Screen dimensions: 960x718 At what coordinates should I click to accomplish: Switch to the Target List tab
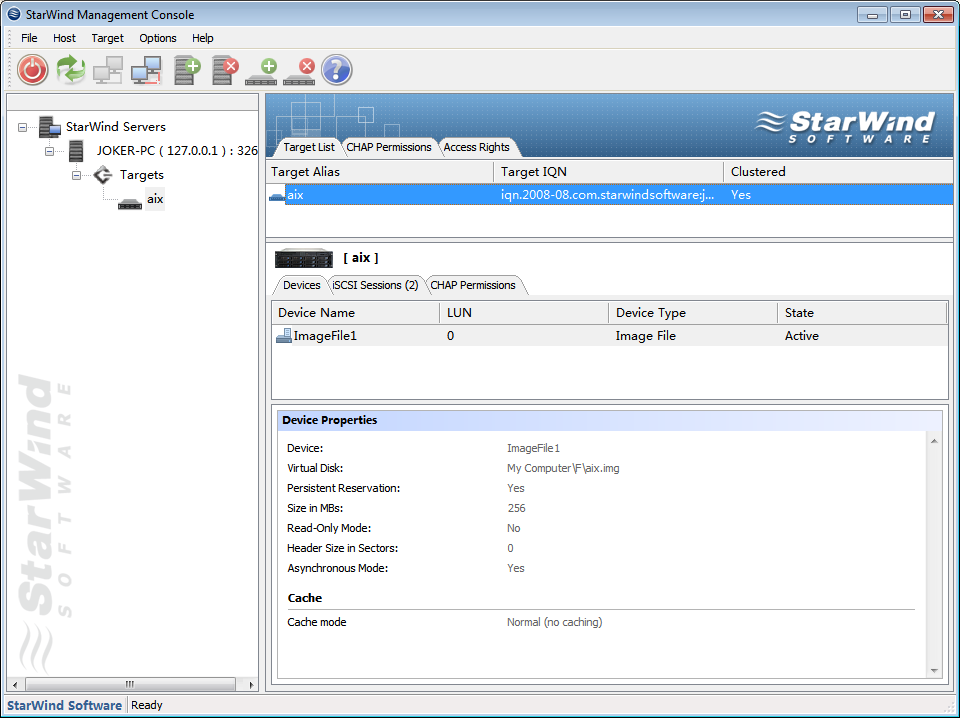[x=309, y=147]
